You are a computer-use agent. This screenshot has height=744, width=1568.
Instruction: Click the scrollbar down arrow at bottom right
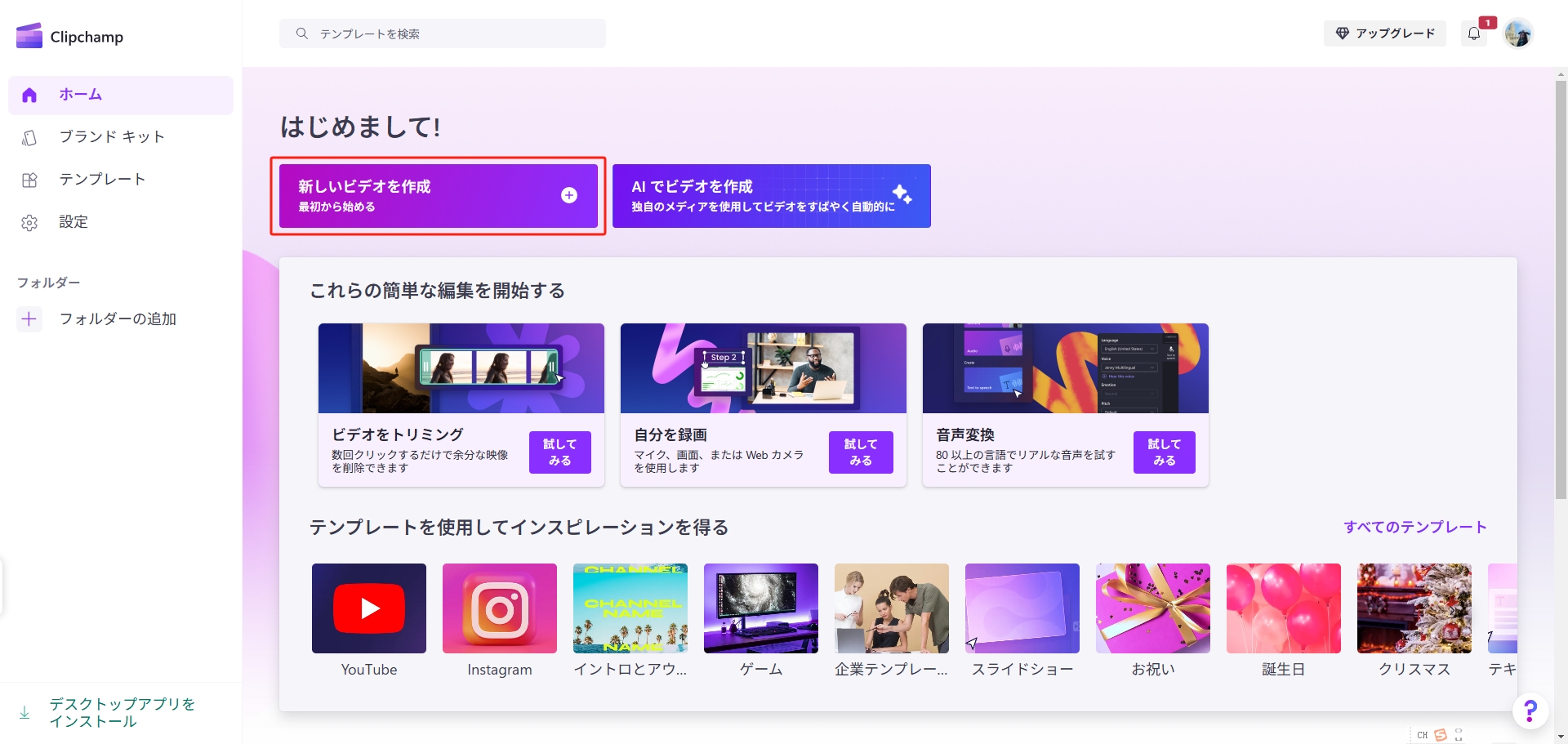coord(1559,735)
